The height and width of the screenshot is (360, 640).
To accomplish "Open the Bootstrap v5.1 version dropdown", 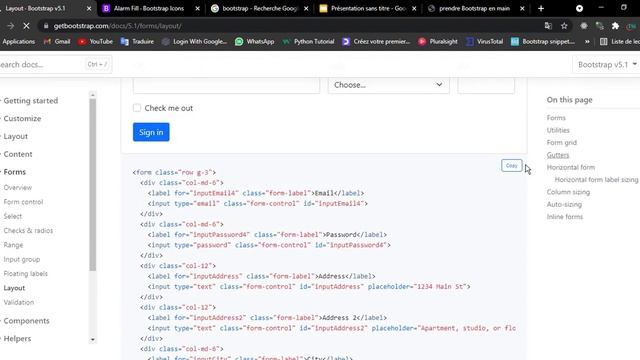I will tap(607, 64).
